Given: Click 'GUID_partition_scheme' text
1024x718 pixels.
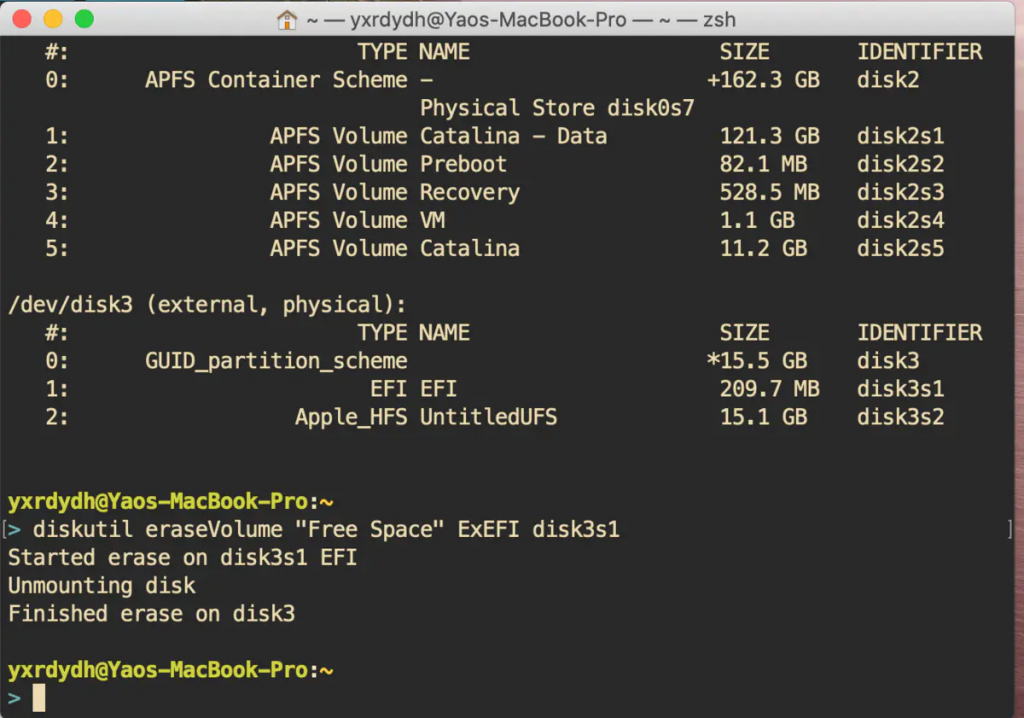Looking at the screenshot, I should (x=276, y=361).
